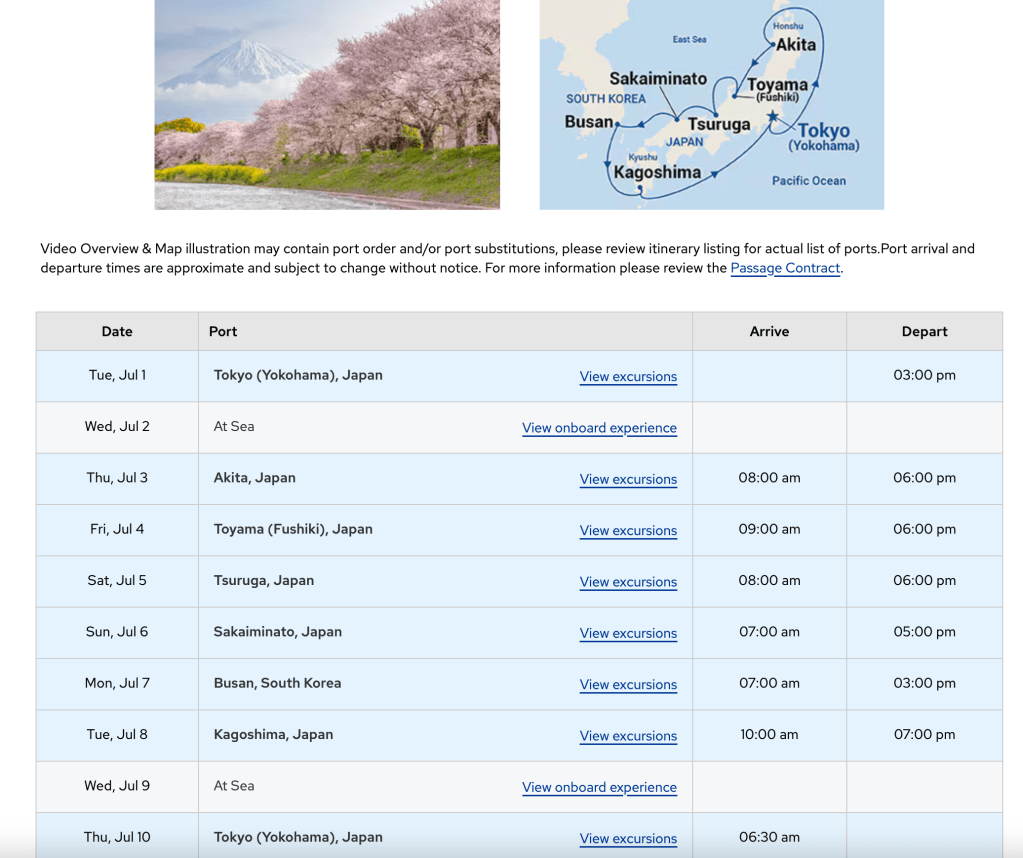This screenshot has width=1023, height=858.
Task: Select the Akita label on the map
Action: coord(796,44)
